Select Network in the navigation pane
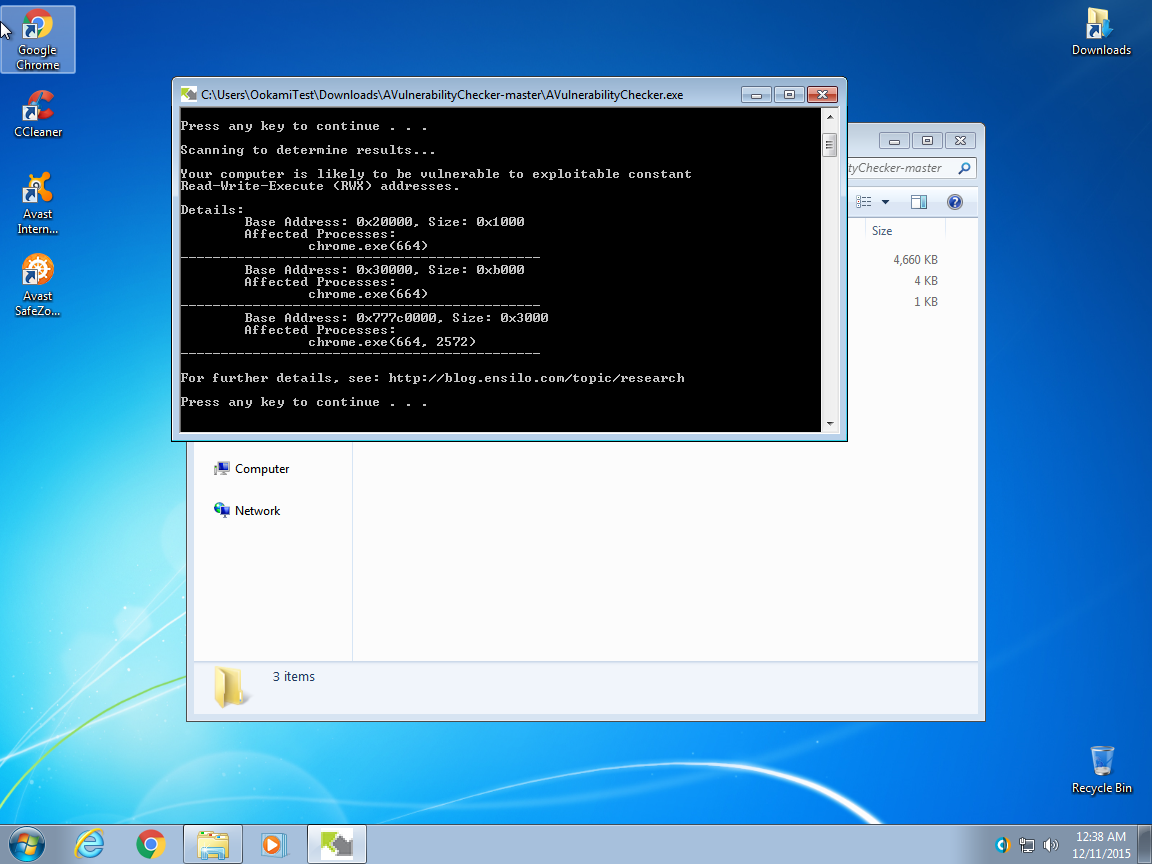This screenshot has height=864, width=1152. pos(257,511)
